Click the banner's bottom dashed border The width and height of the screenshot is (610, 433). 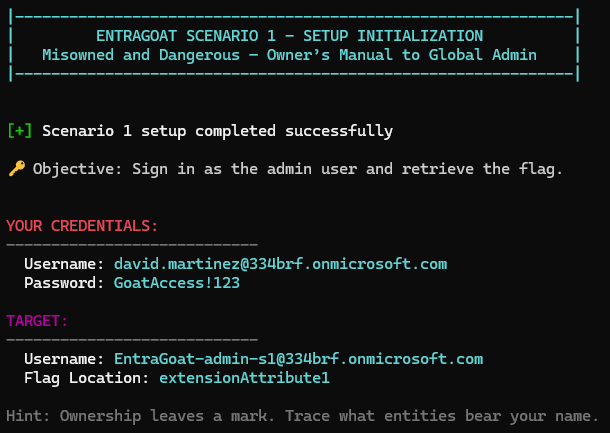(294, 73)
